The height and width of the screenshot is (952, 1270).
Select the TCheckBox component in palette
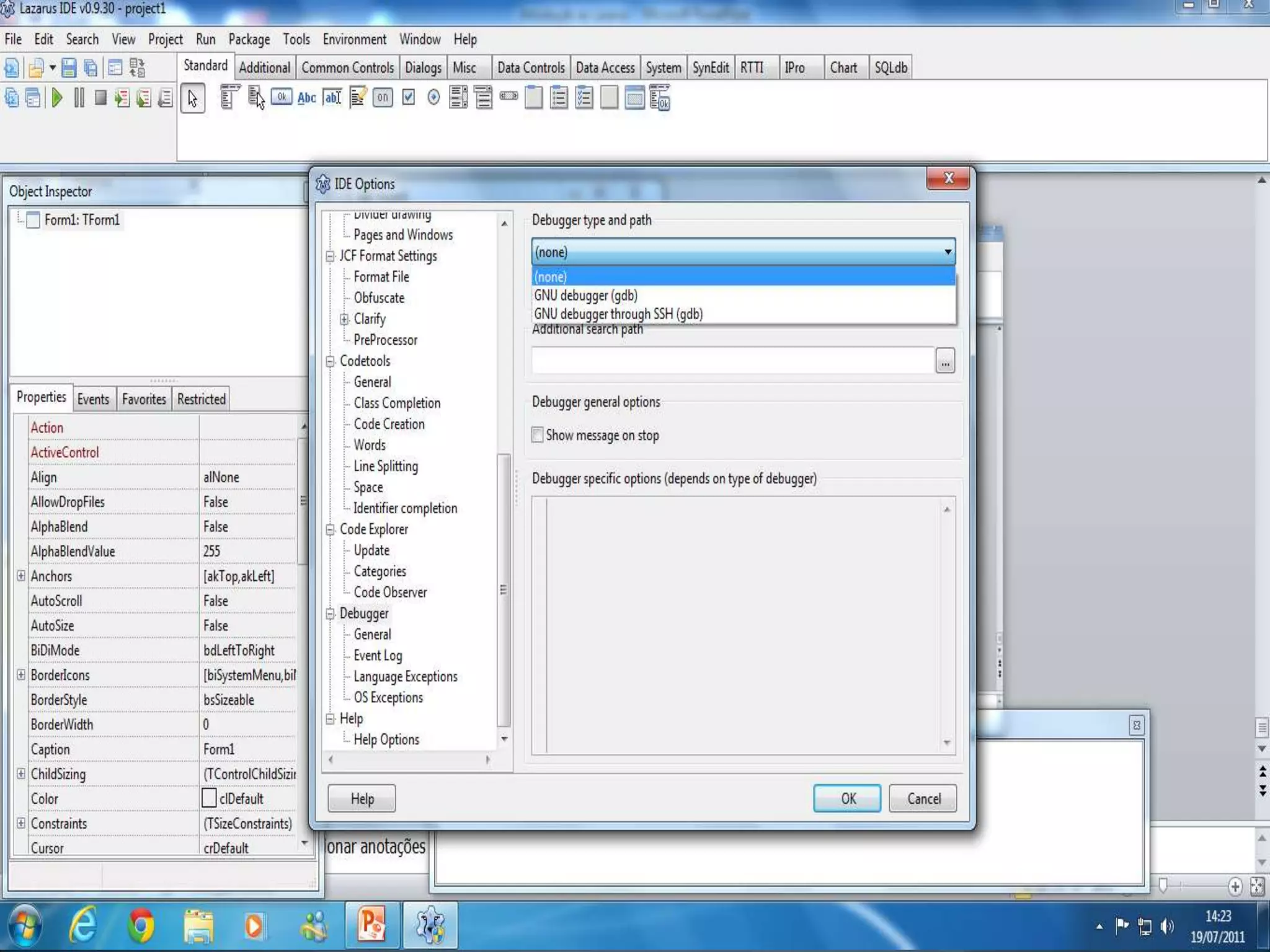point(408,97)
